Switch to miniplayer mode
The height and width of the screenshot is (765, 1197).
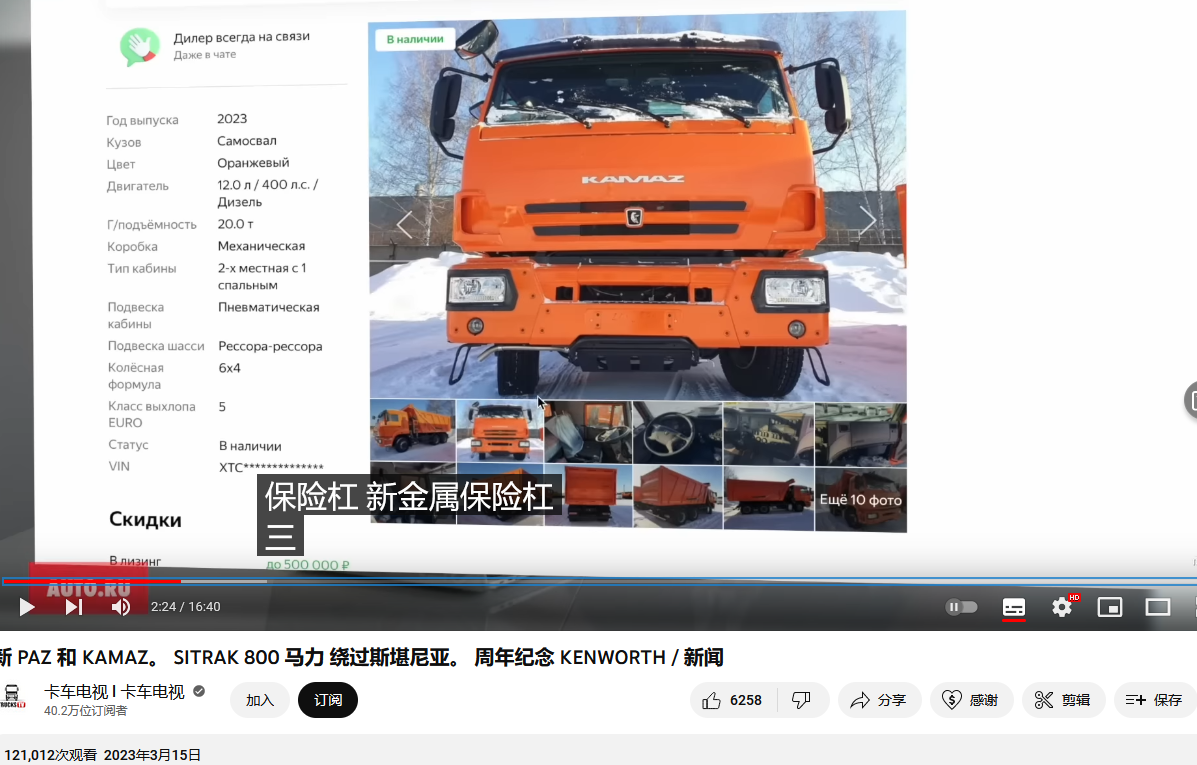[1109, 607]
